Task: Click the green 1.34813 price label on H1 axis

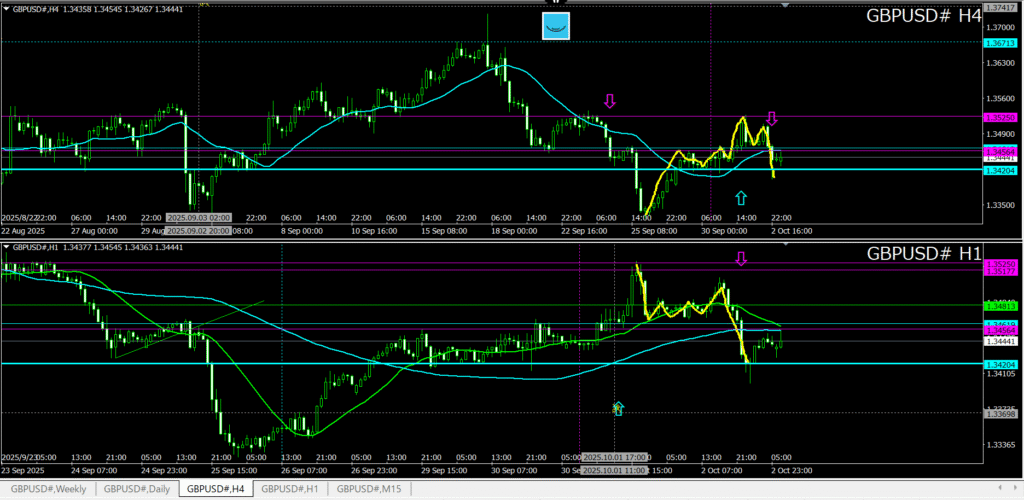Action: click(x=1000, y=305)
